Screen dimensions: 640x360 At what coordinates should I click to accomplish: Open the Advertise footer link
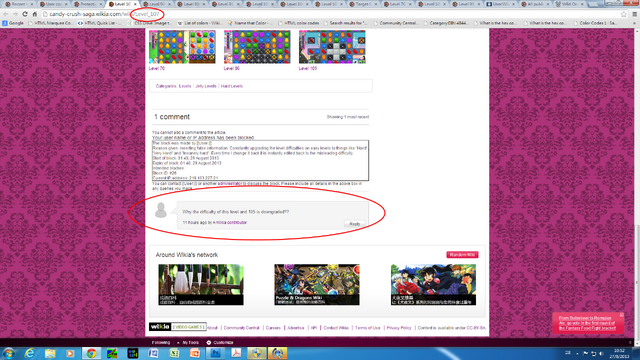(x=296, y=328)
